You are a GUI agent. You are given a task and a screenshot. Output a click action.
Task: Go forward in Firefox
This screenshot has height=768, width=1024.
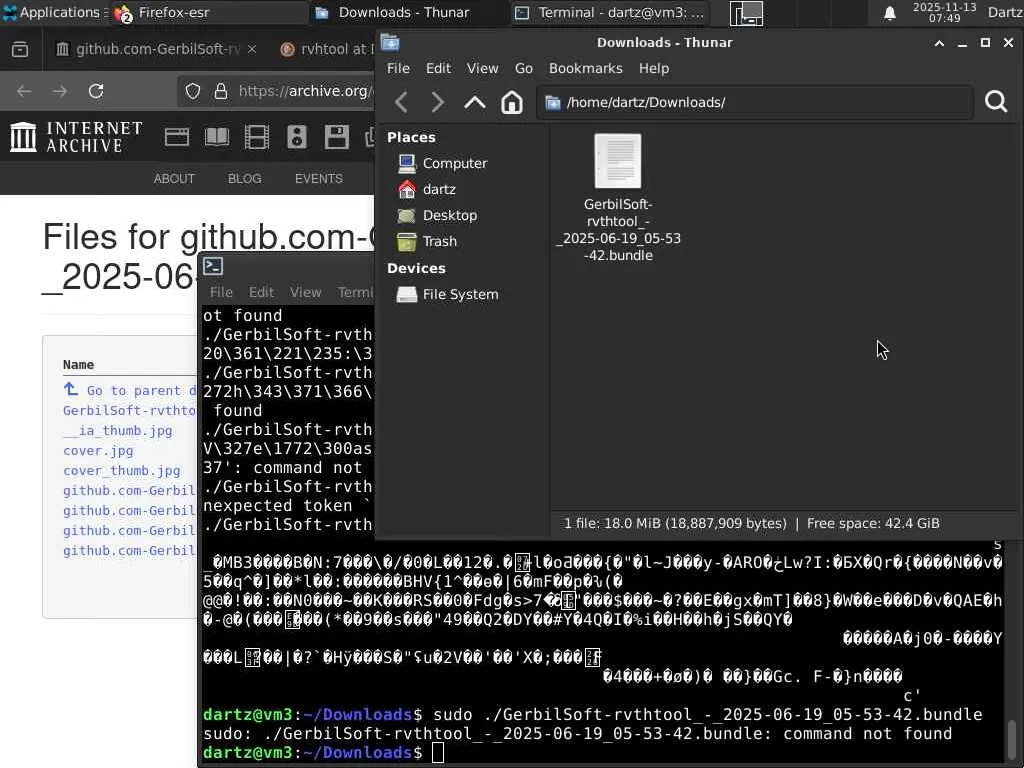60,91
